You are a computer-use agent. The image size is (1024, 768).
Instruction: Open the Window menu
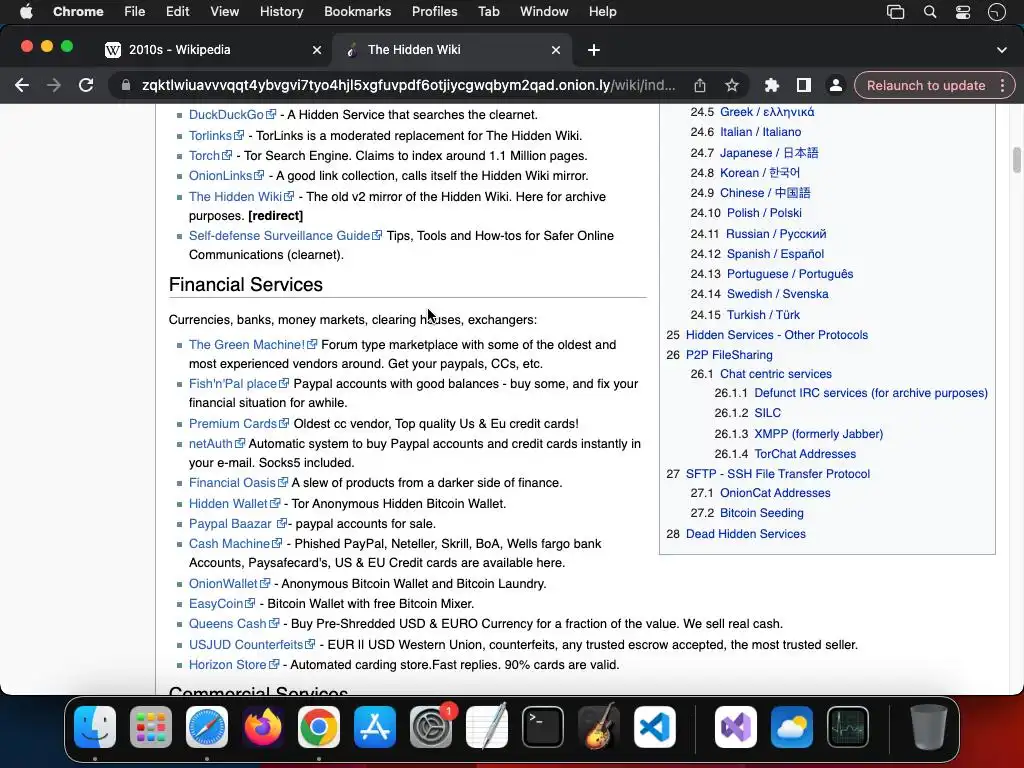coord(544,12)
